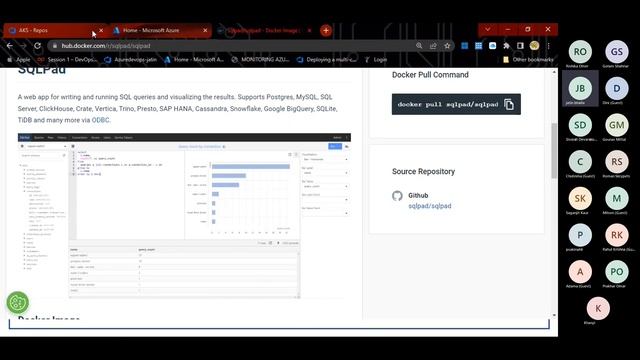Click the scrollbar down arrow

tap(554, 315)
